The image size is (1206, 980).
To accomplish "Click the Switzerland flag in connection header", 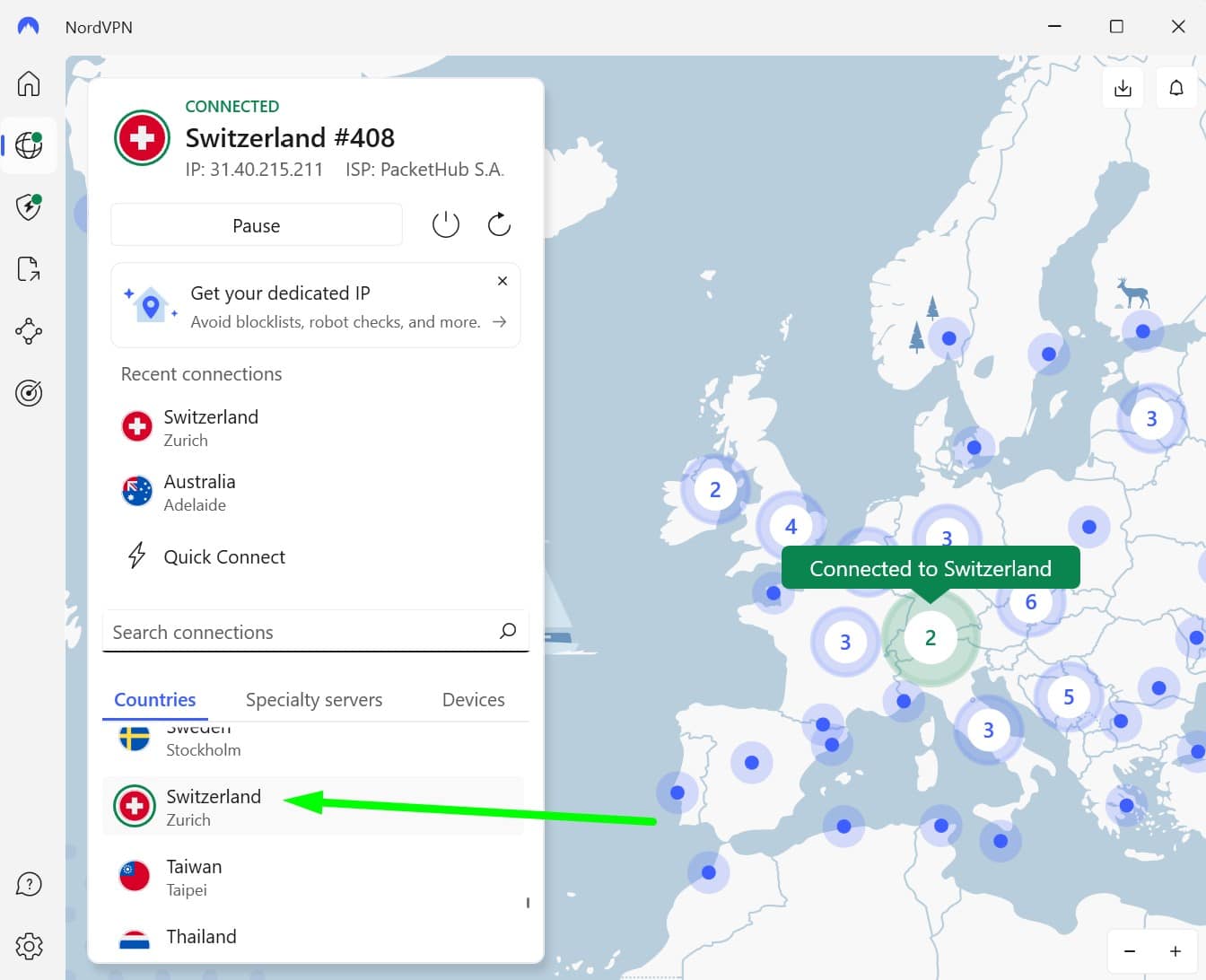I will (x=142, y=138).
